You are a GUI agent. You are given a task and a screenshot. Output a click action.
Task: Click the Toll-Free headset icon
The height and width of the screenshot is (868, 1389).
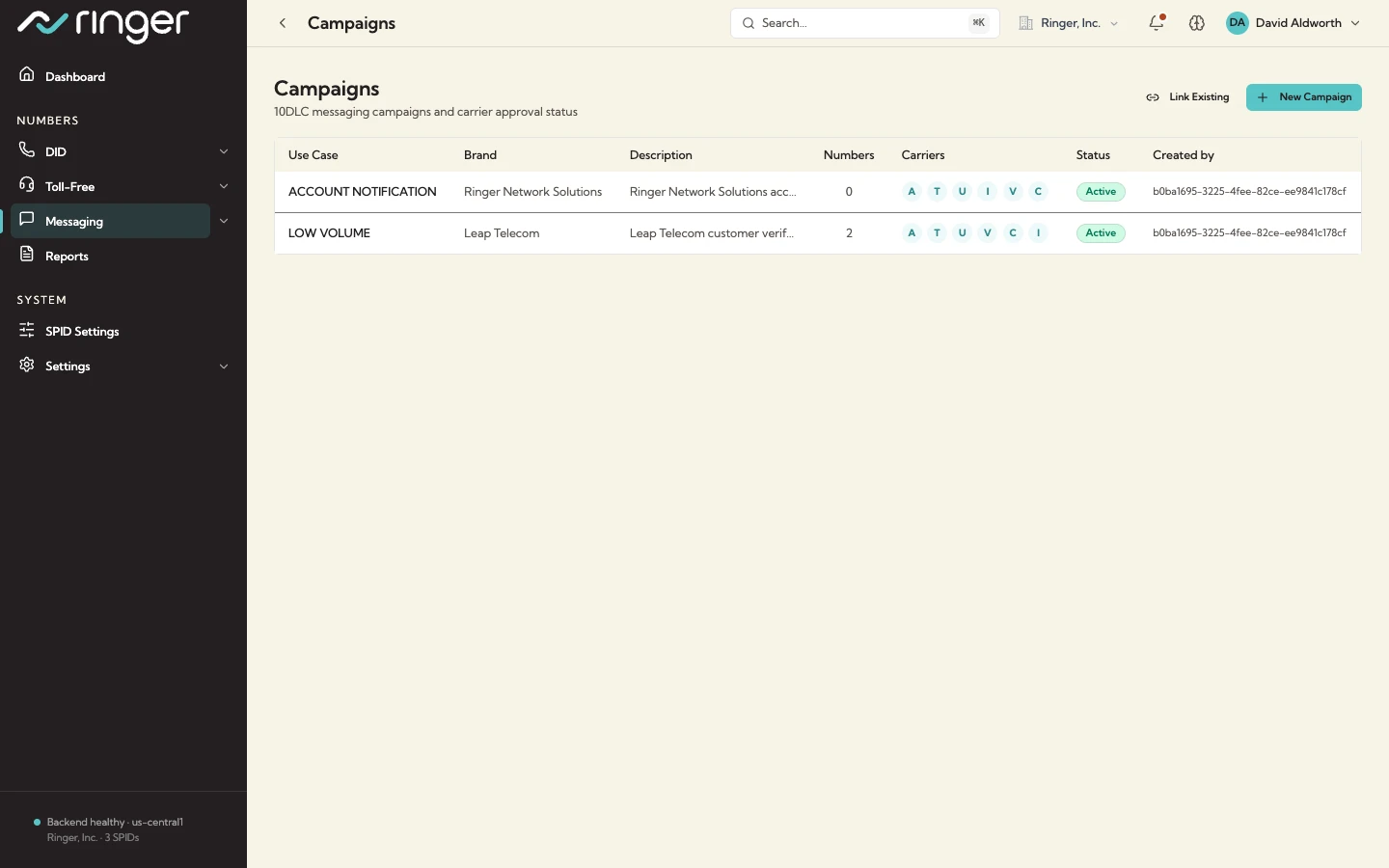coord(27,184)
